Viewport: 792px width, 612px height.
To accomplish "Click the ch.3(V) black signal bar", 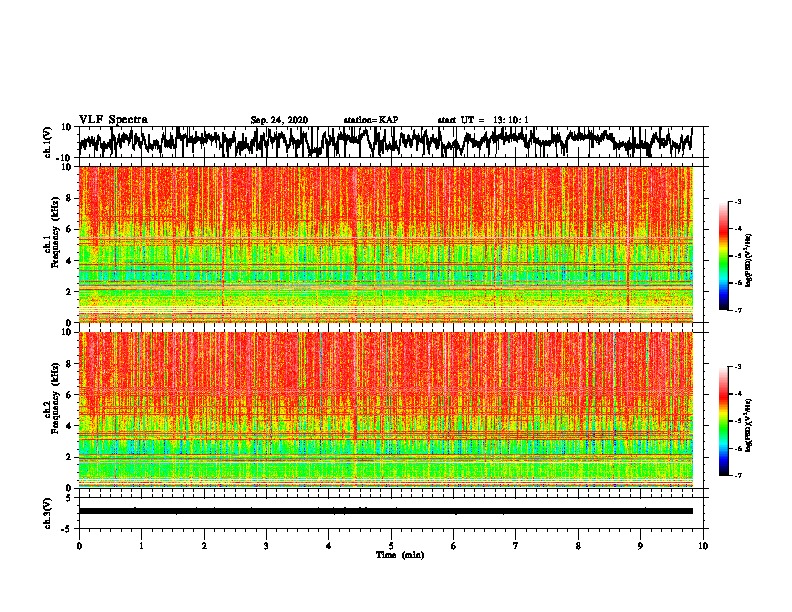I will click(385, 511).
